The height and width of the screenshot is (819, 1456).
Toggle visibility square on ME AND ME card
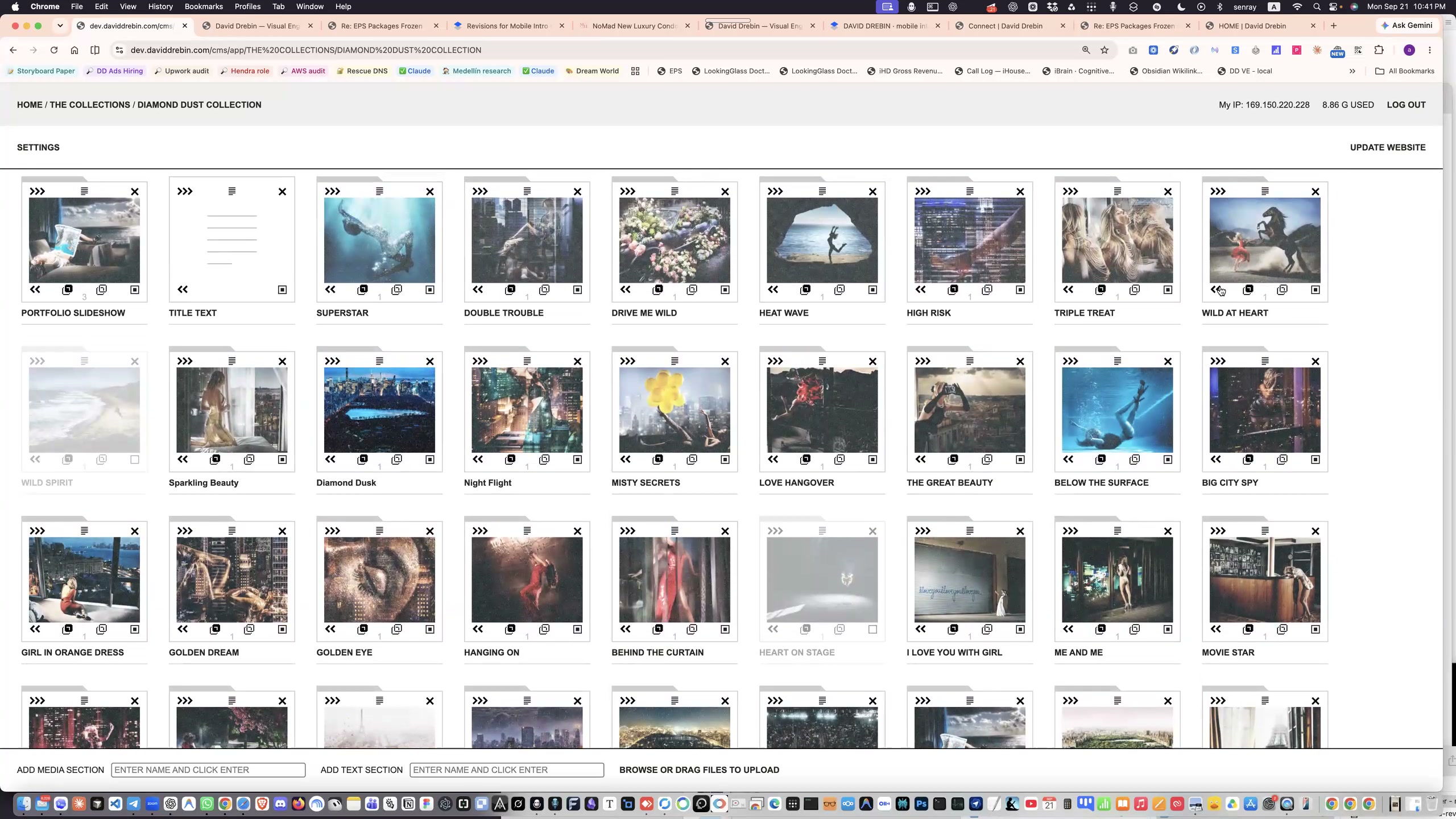pos(1168,629)
